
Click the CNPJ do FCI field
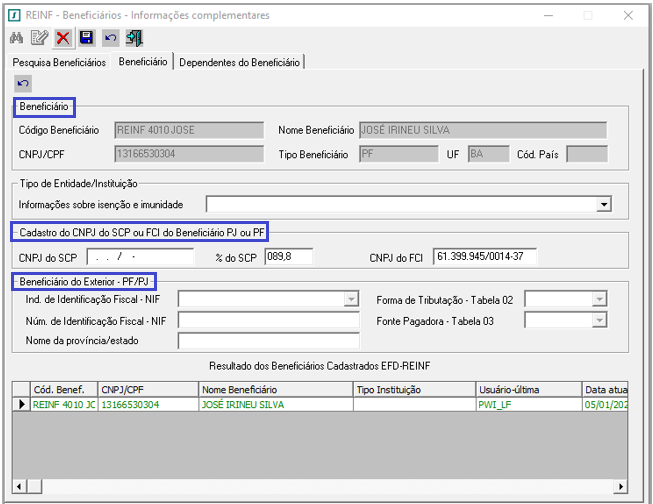pos(485,257)
